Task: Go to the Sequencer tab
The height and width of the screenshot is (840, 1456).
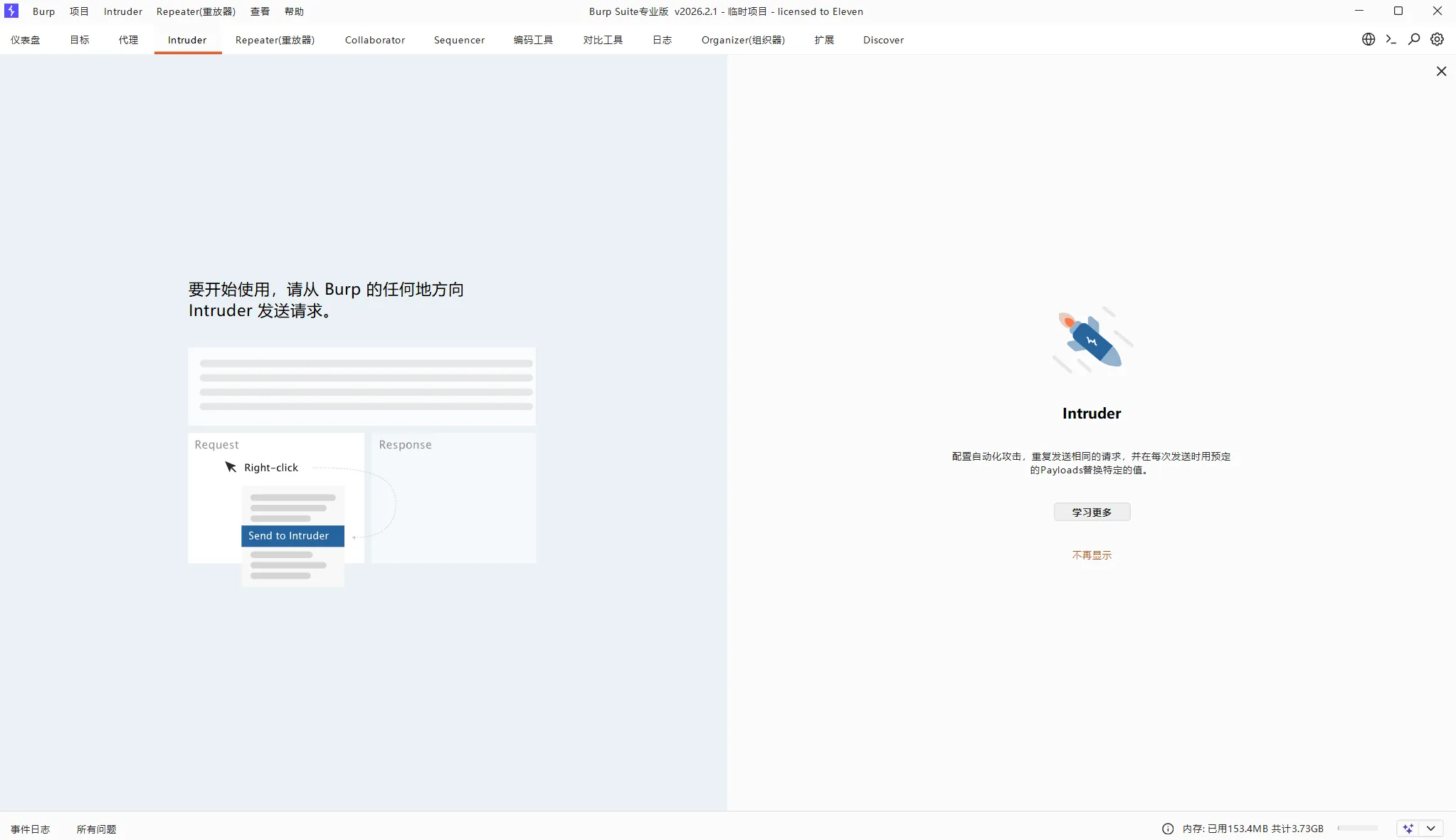Action: (x=459, y=40)
